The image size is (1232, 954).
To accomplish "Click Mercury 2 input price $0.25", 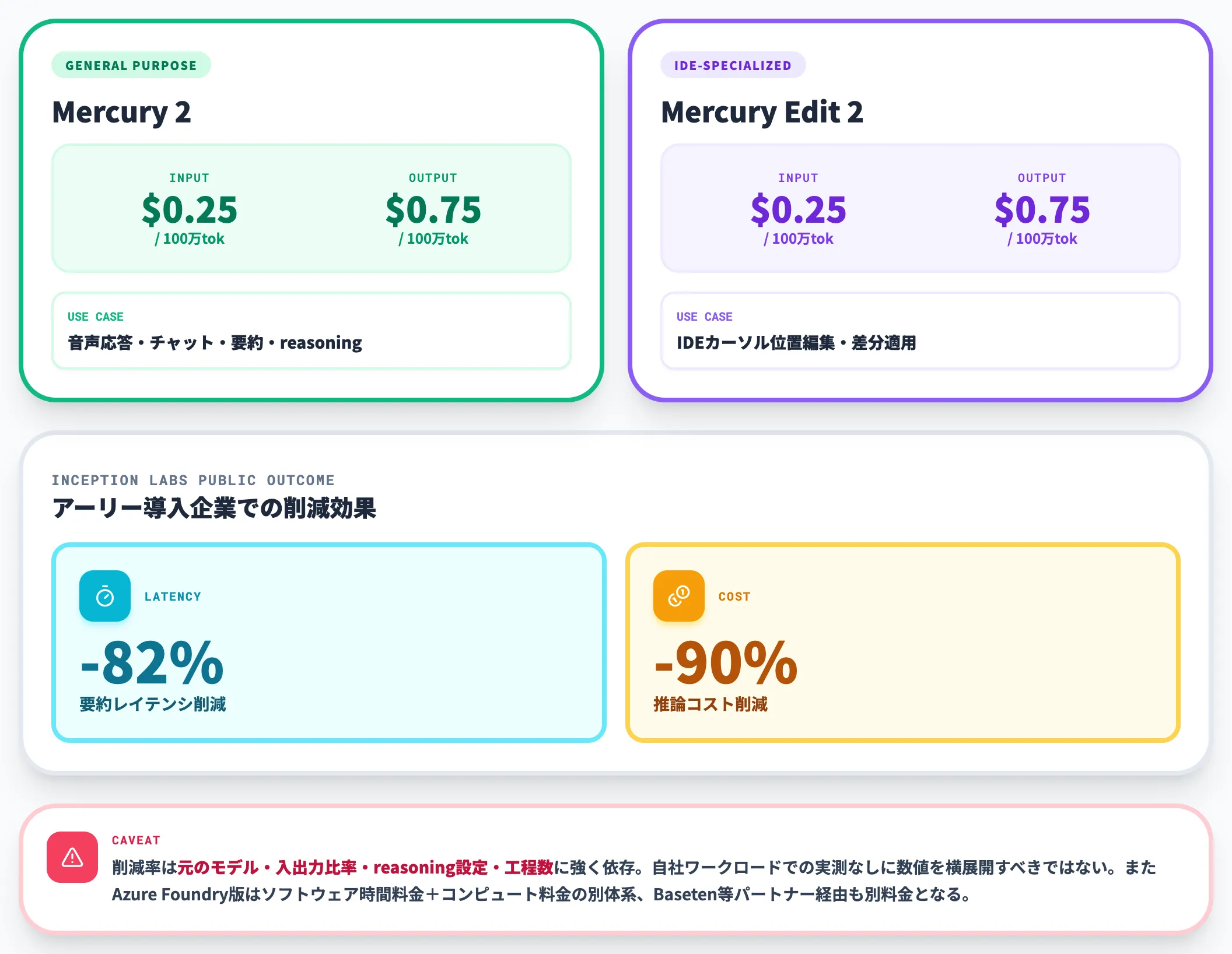I will click(190, 210).
